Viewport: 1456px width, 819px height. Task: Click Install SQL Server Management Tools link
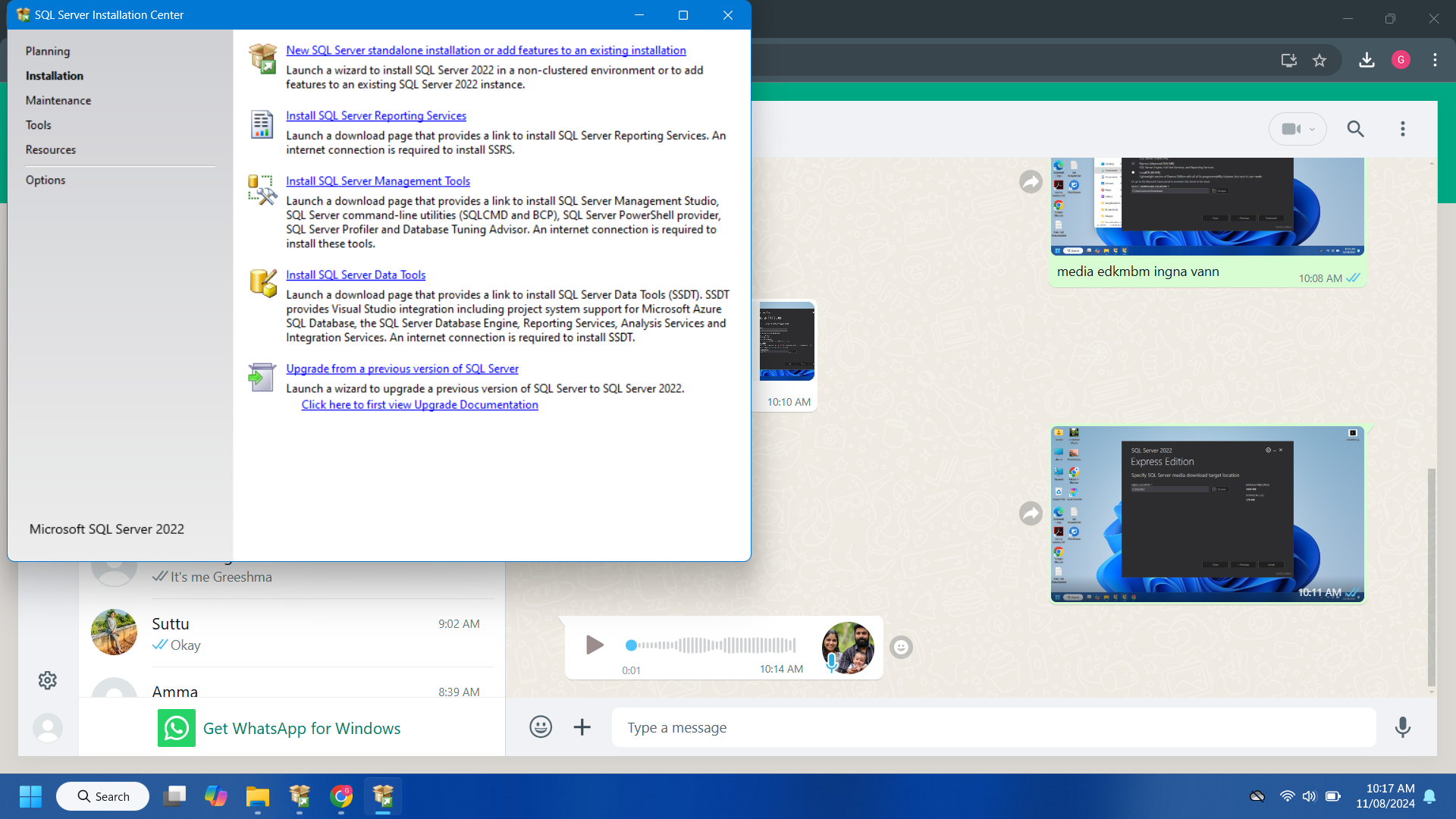[x=378, y=180]
